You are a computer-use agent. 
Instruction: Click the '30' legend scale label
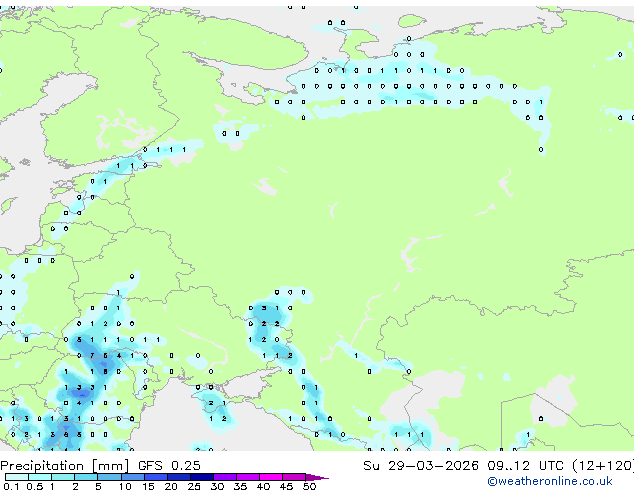pyautogui.click(x=217, y=486)
